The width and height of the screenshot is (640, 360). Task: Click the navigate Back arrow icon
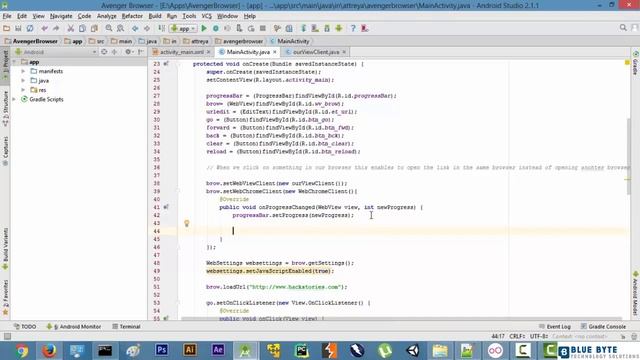[x=135, y=29]
